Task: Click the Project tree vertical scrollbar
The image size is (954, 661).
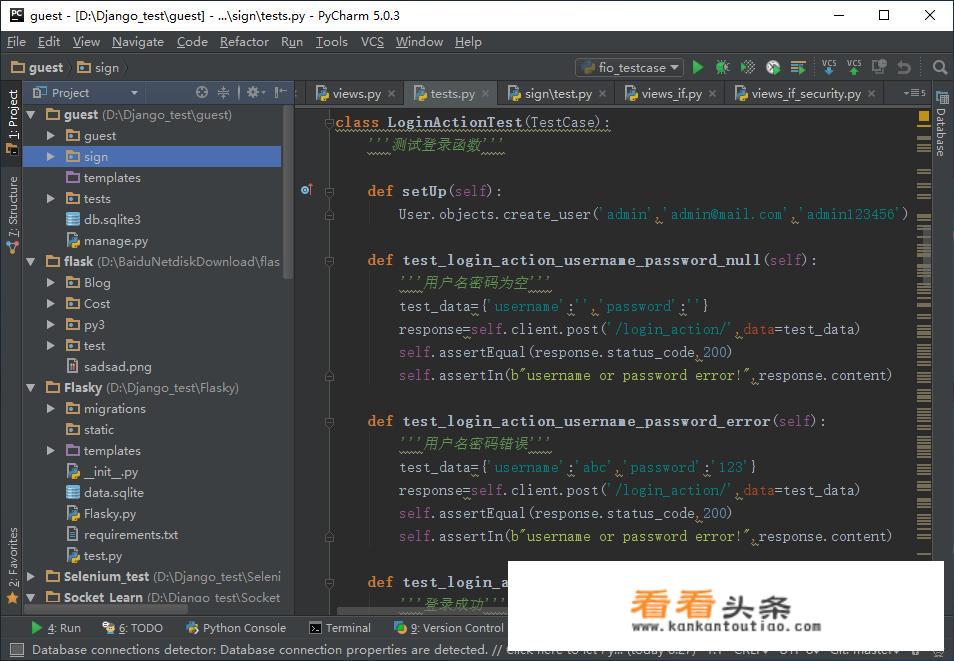Action: point(288,191)
